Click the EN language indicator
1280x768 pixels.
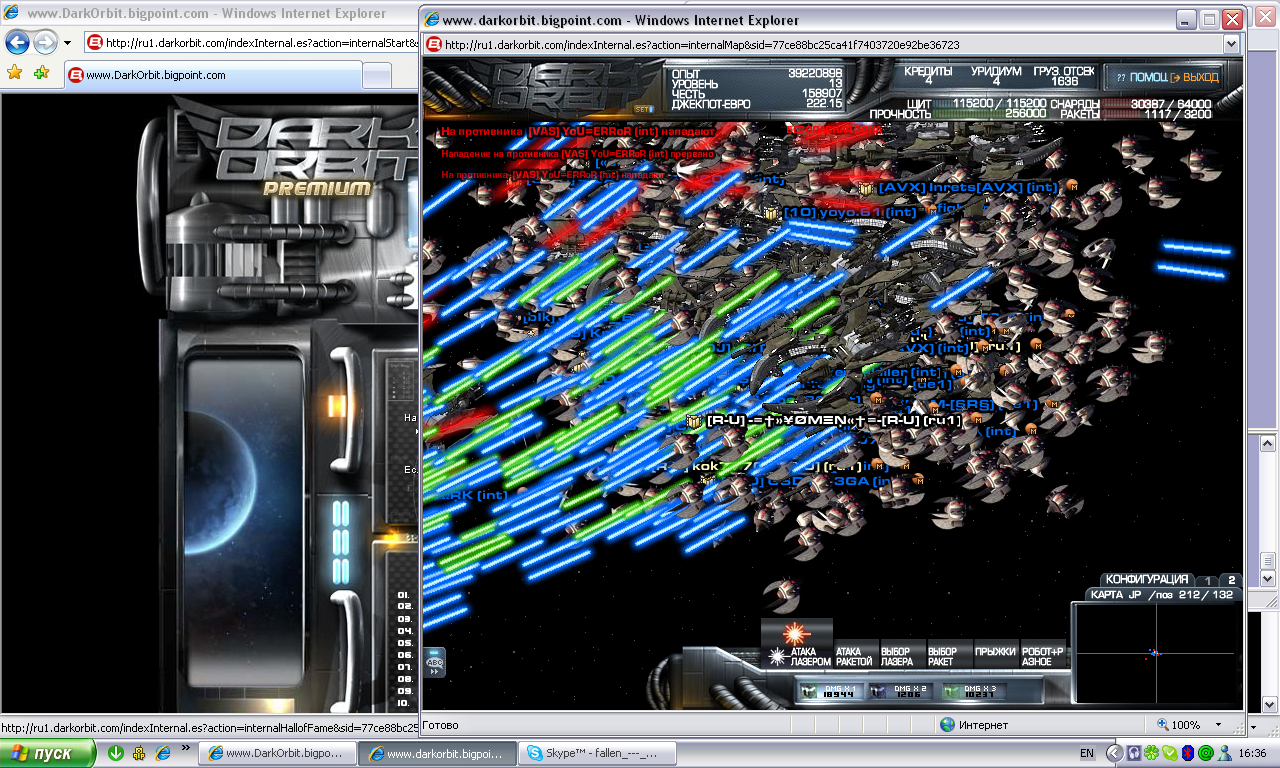click(x=1087, y=753)
